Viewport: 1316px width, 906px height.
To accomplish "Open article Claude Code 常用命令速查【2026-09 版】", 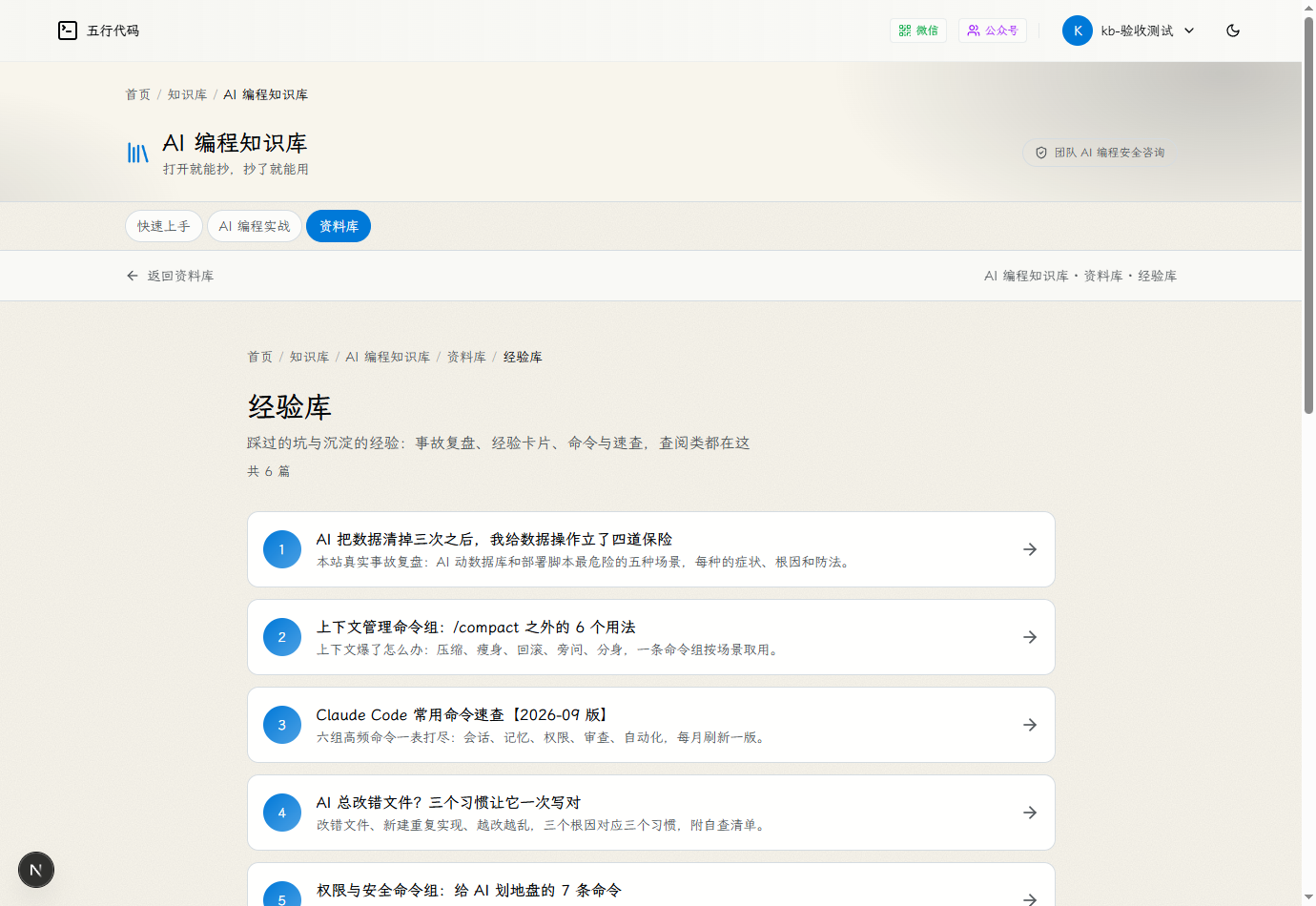I will pyautogui.click(x=651, y=725).
